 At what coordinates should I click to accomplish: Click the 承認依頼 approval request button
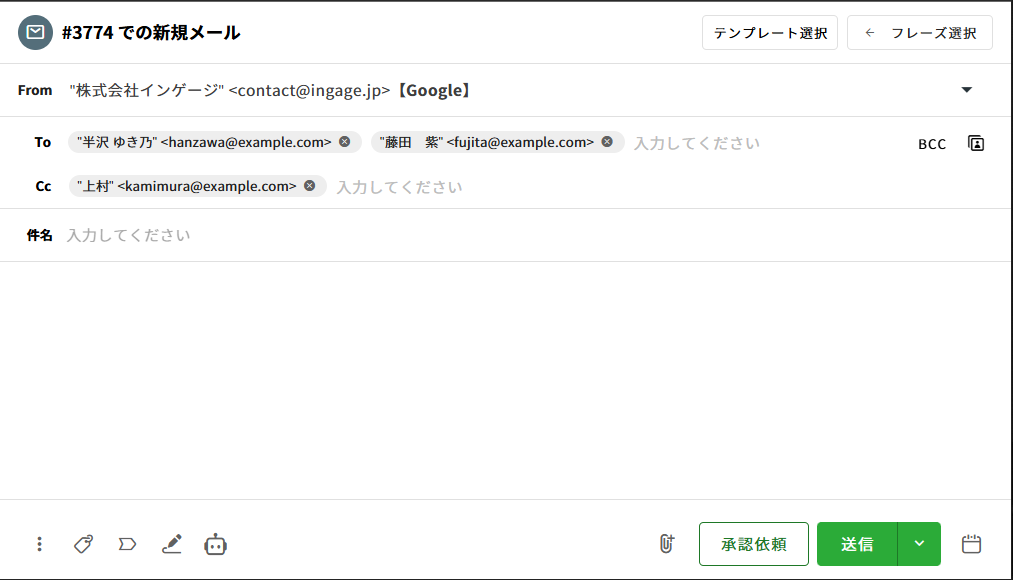(x=753, y=544)
